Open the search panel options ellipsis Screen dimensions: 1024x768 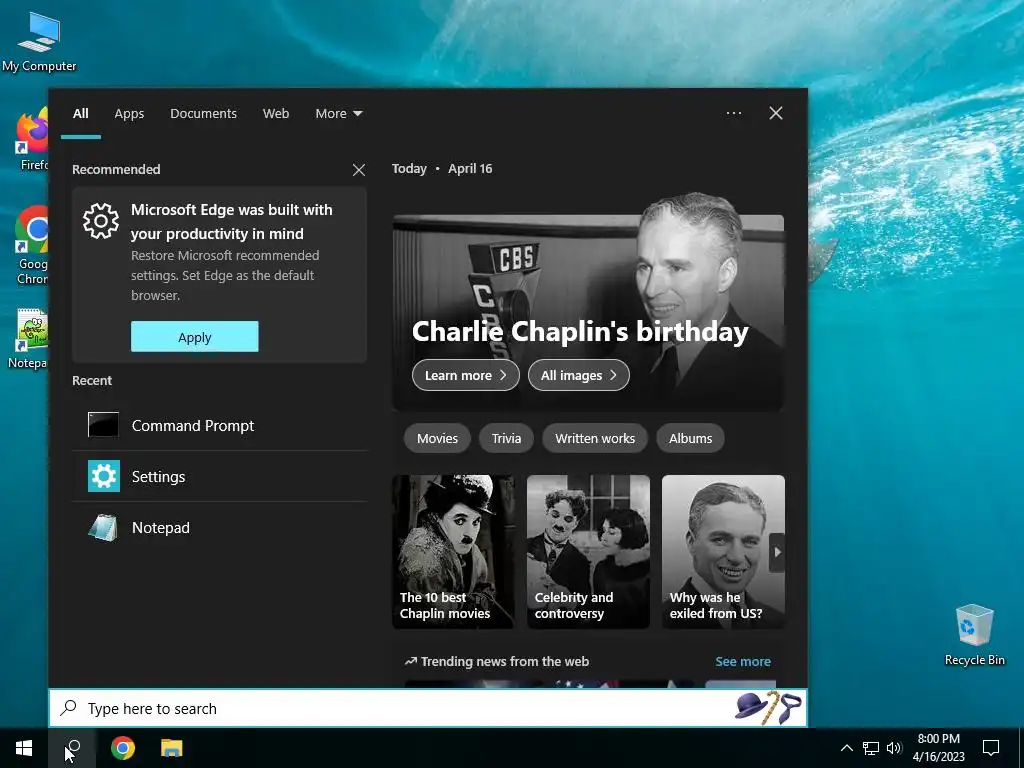[x=734, y=113]
